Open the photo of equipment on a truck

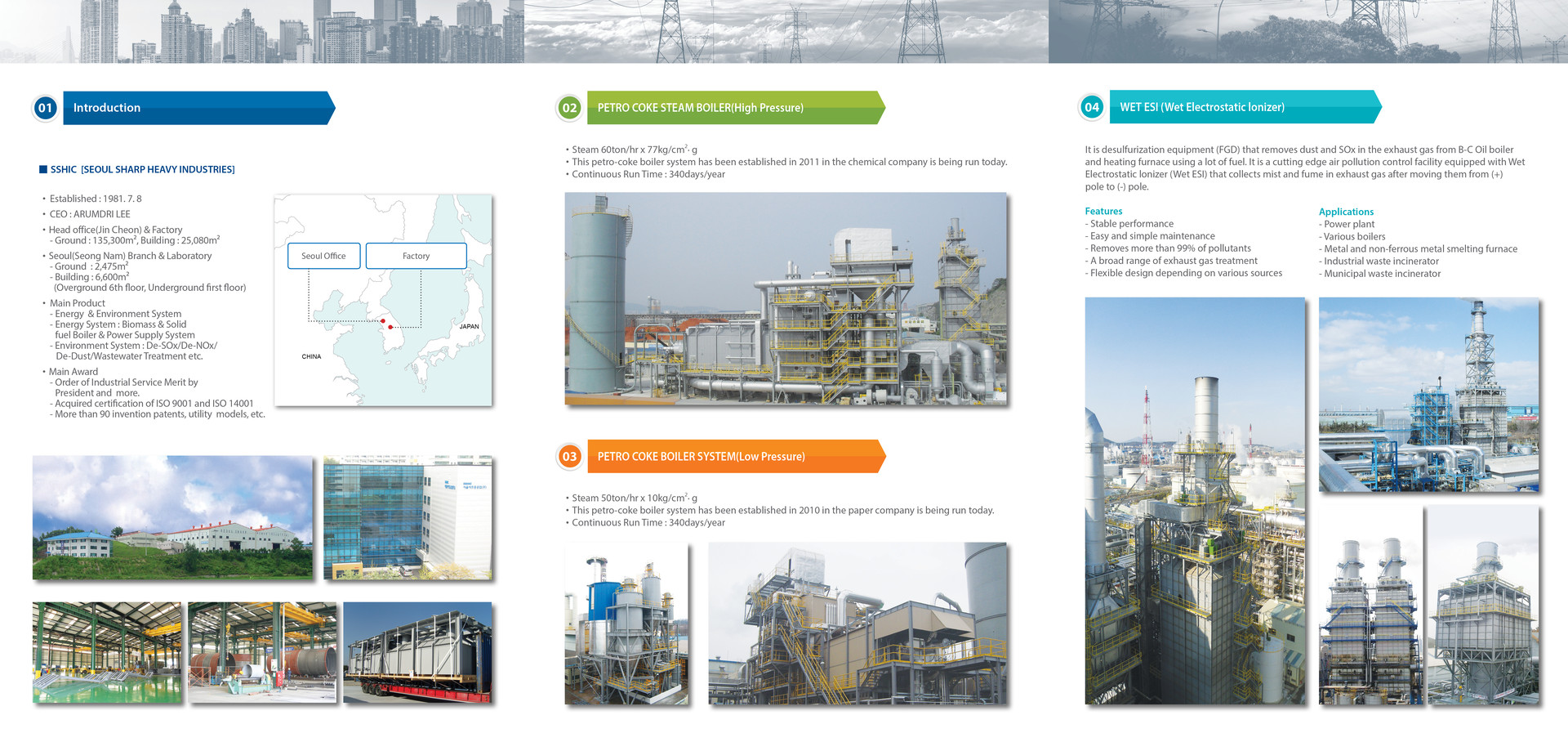417,652
